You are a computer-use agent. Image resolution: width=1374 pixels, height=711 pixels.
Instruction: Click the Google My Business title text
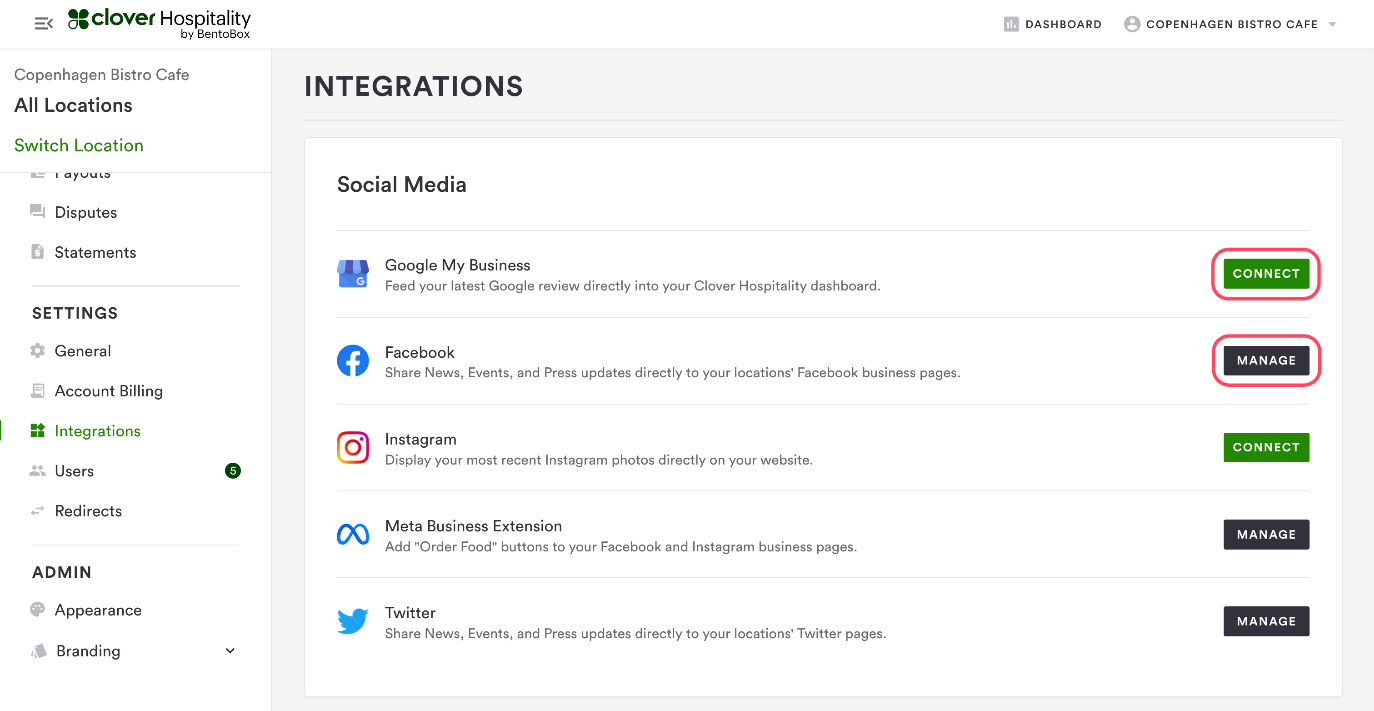457,265
